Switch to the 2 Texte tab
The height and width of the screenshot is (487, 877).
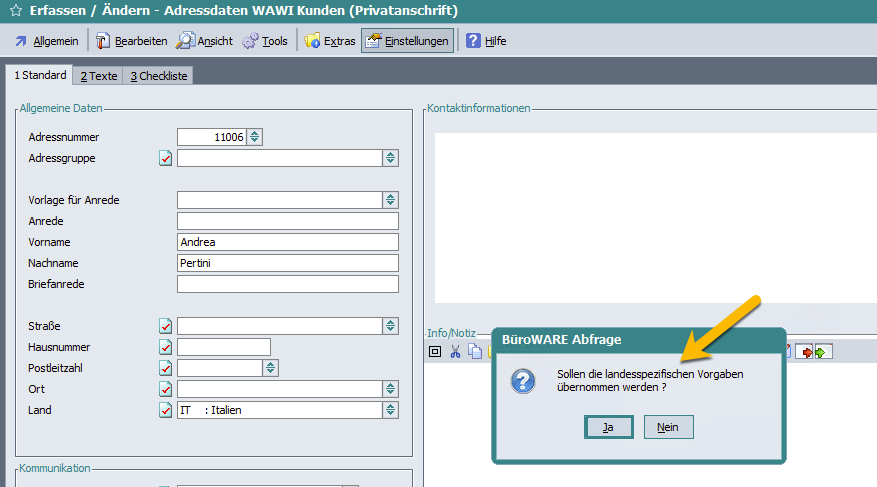[99, 76]
